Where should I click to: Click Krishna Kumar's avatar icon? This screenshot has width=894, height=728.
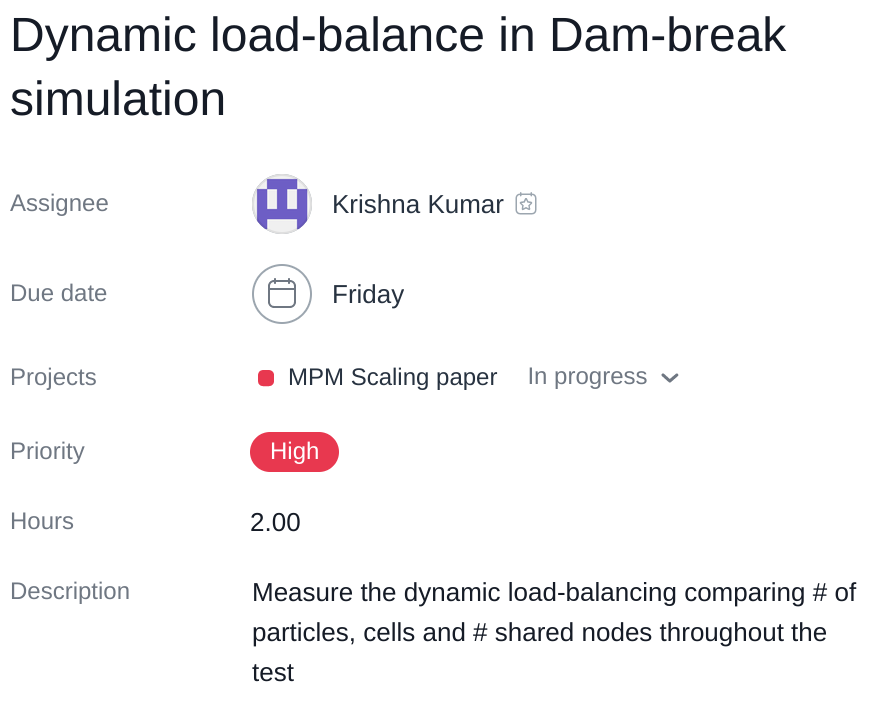[282, 204]
